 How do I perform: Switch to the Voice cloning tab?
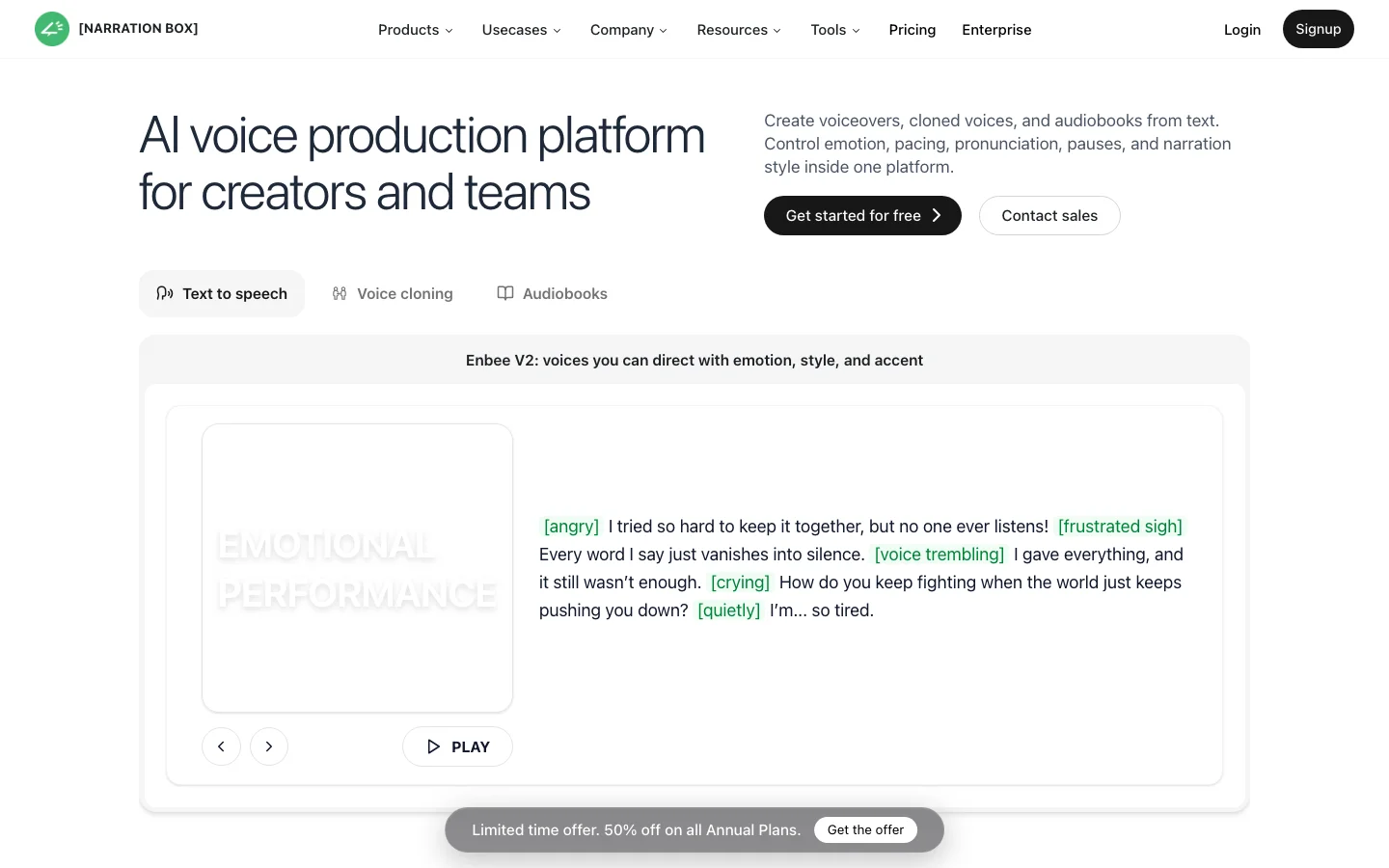tap(393, 294)
